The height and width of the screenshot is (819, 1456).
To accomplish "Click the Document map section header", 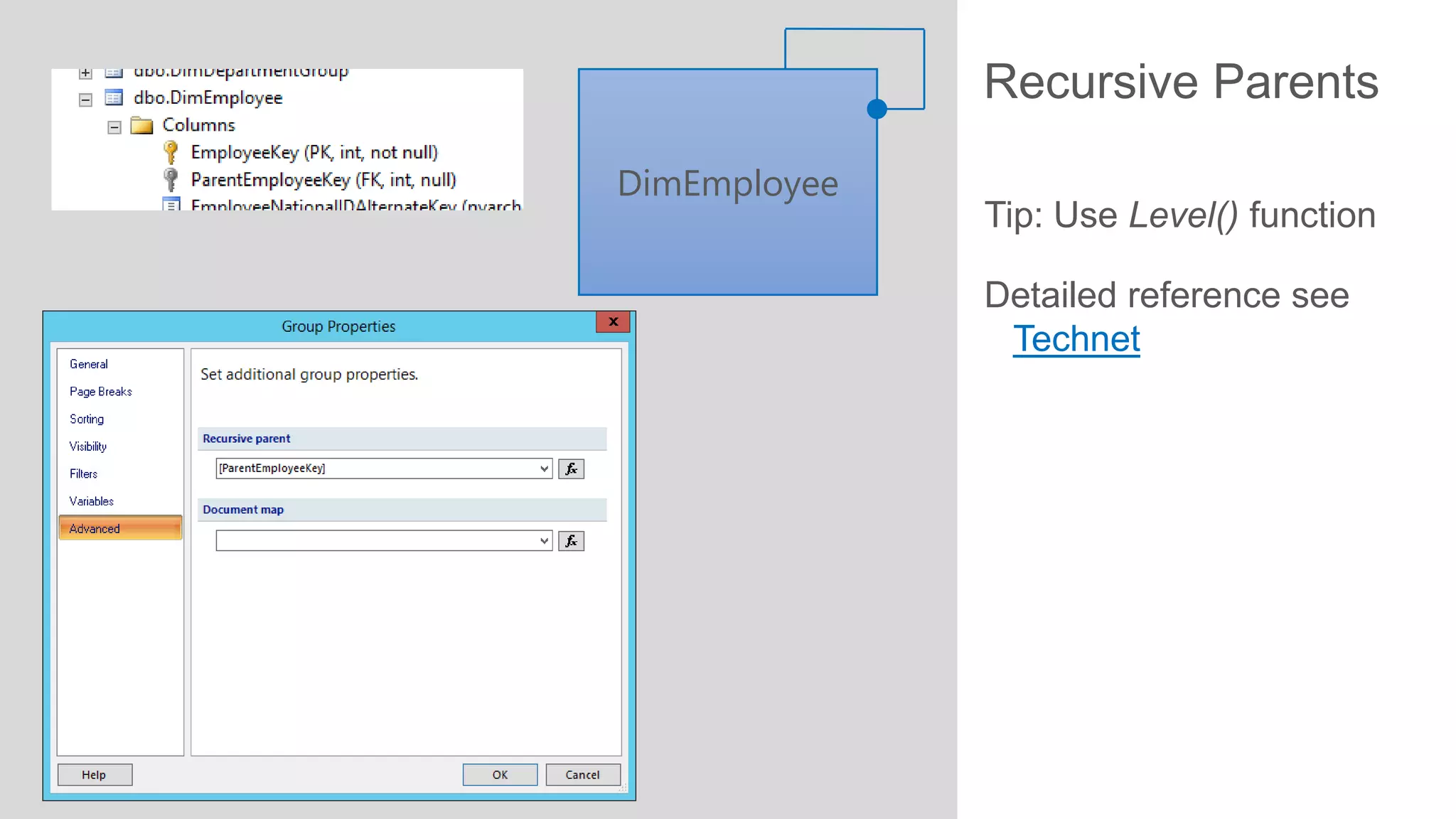I will (x=402, y=510).
